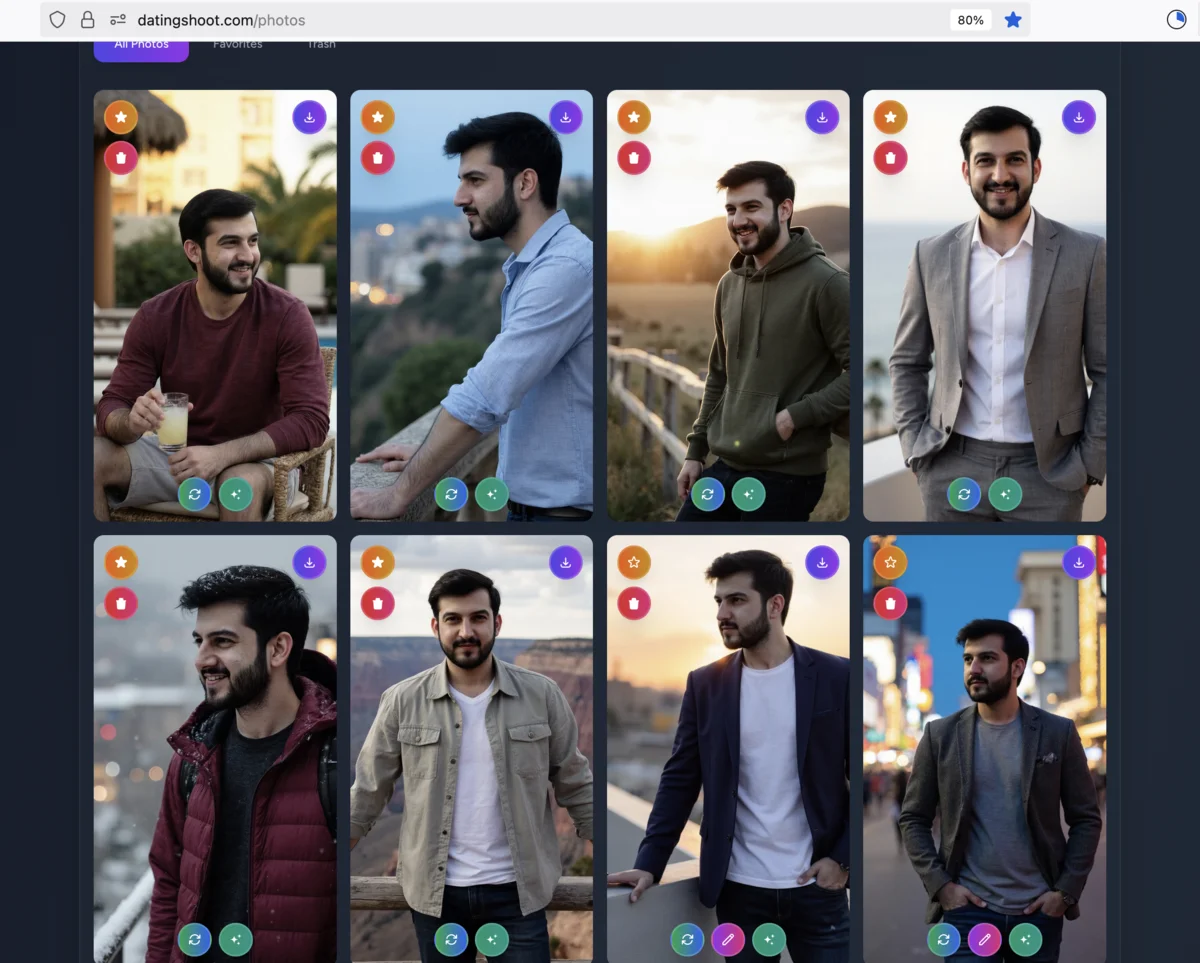The height and width of the screenshot is (963, 1200).
Task: Reset the 80% zoom level indicator
Action: (970, 20)
